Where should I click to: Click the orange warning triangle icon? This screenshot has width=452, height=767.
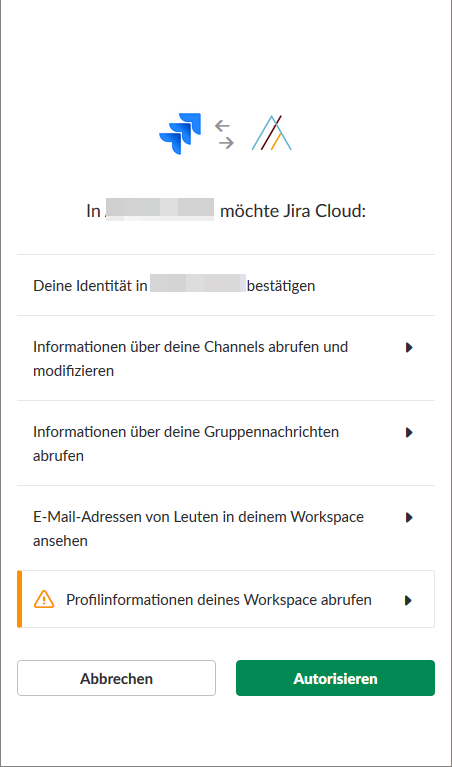click(x=44, y=599)
